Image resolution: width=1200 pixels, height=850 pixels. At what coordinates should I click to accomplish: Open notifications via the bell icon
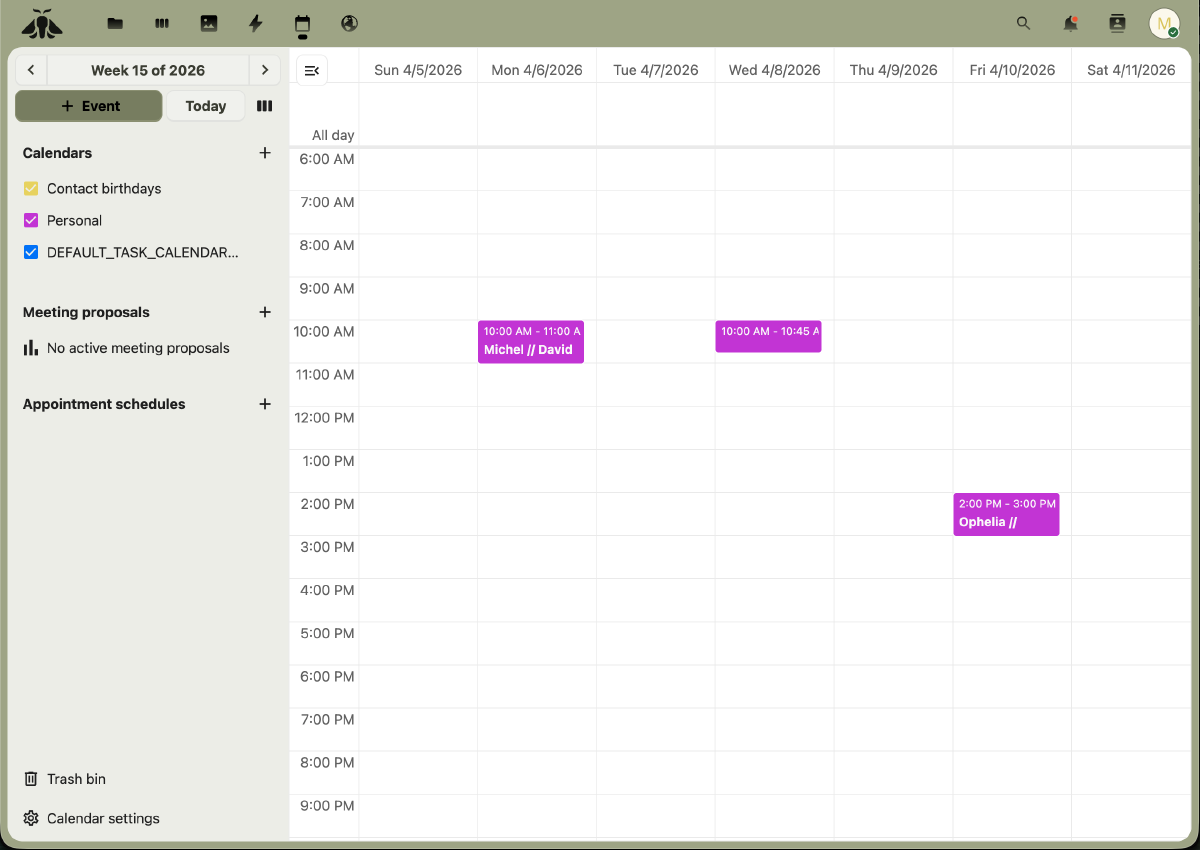[x=1070, y=23]
